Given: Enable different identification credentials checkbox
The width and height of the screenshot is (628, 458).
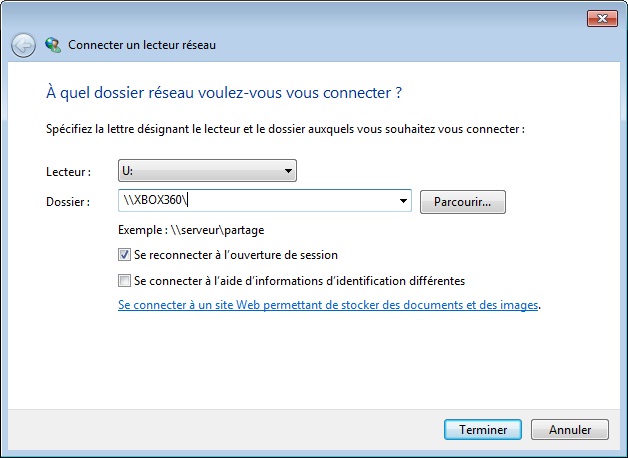Looking at the screenshot, I should tap(124, 281).
